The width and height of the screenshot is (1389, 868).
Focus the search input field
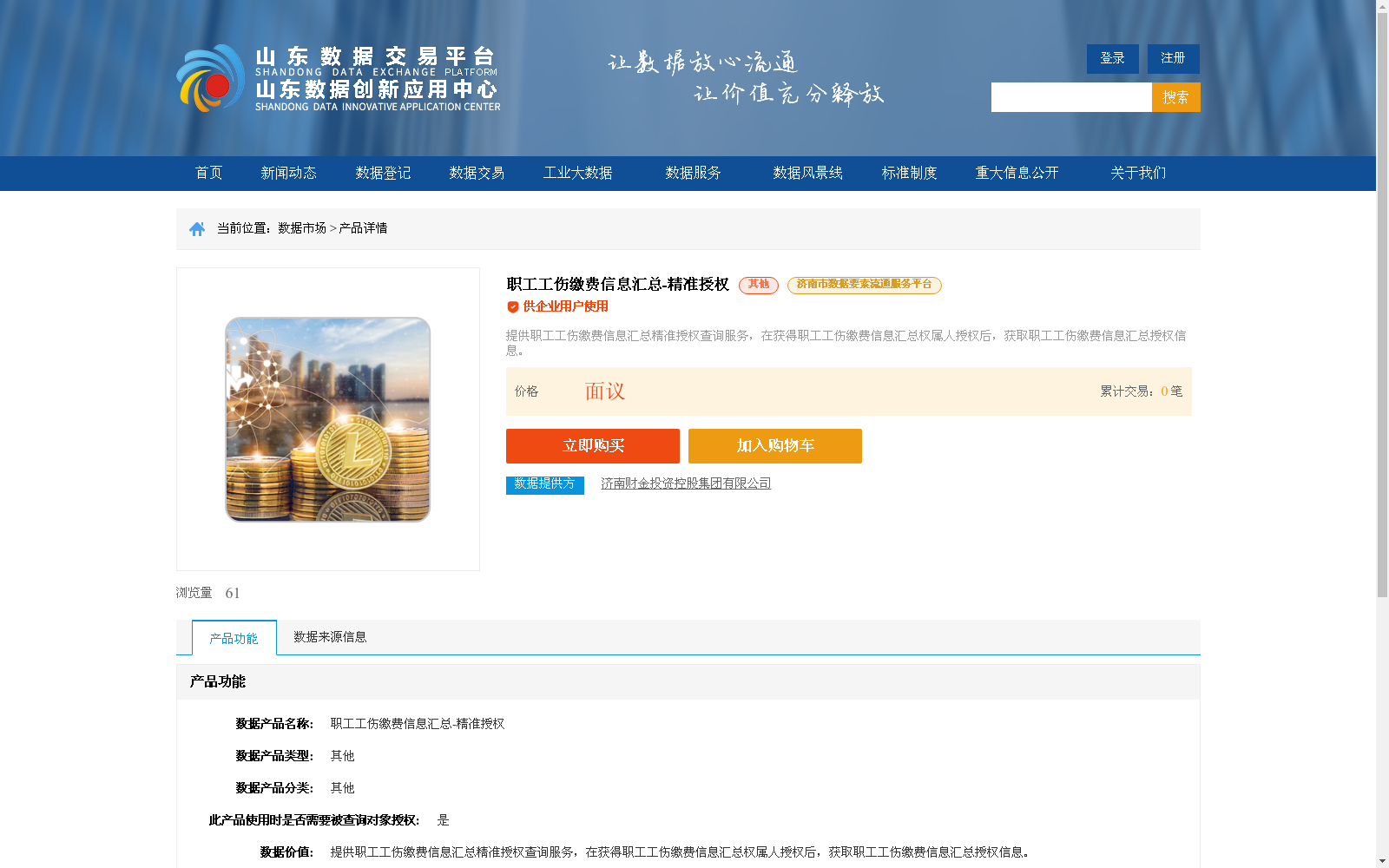[x=1071, y=97]
